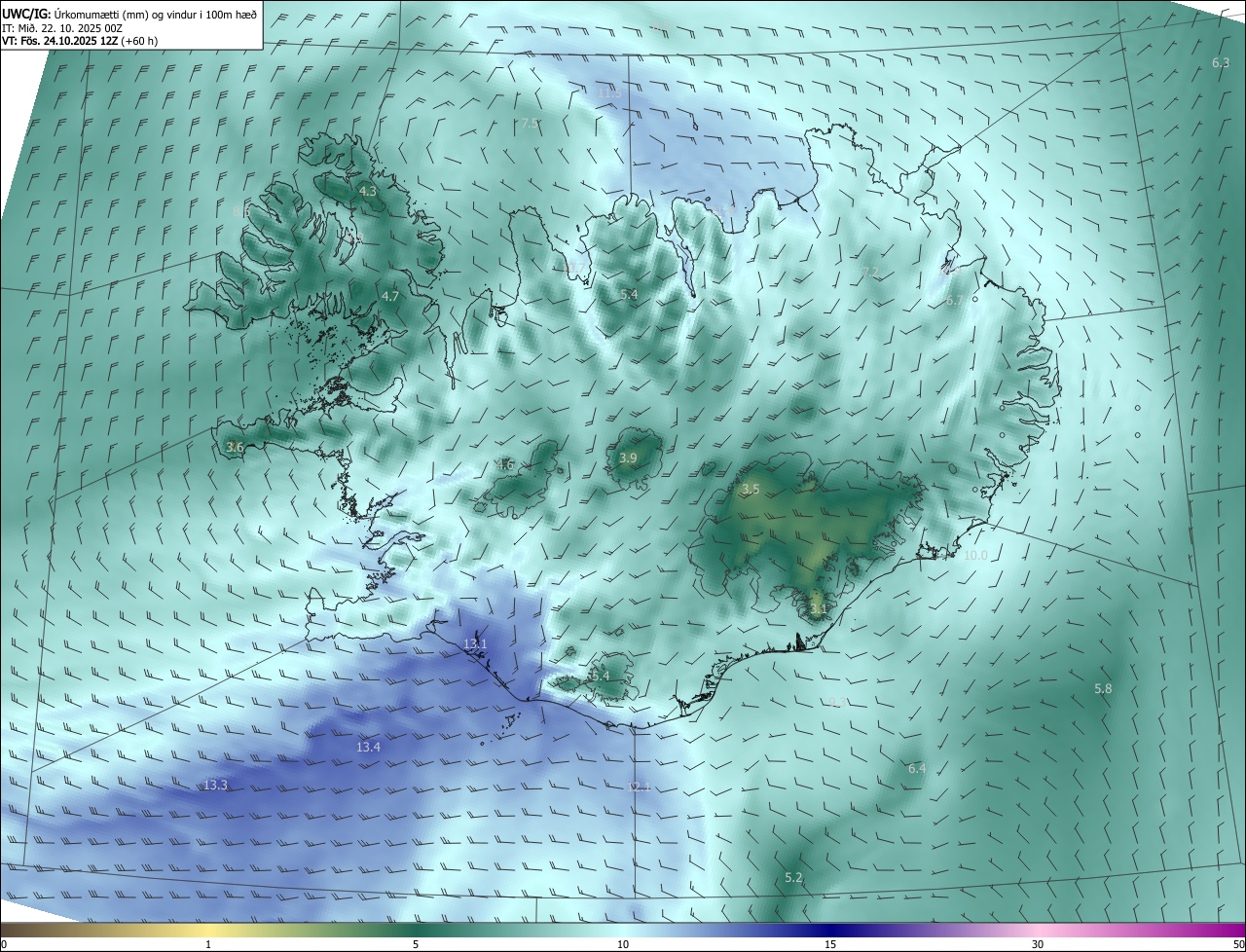
Task: Click the '1' tick on the color scale
Action: tap(208, 944)
